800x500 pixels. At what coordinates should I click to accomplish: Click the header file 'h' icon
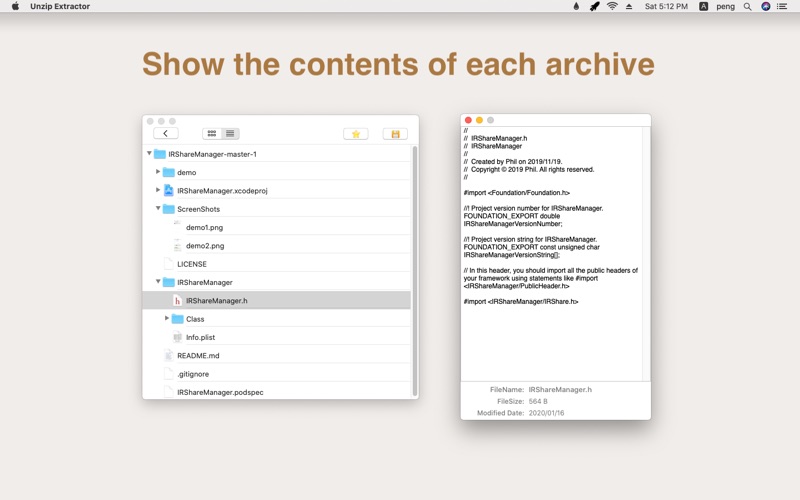point(177,301)
